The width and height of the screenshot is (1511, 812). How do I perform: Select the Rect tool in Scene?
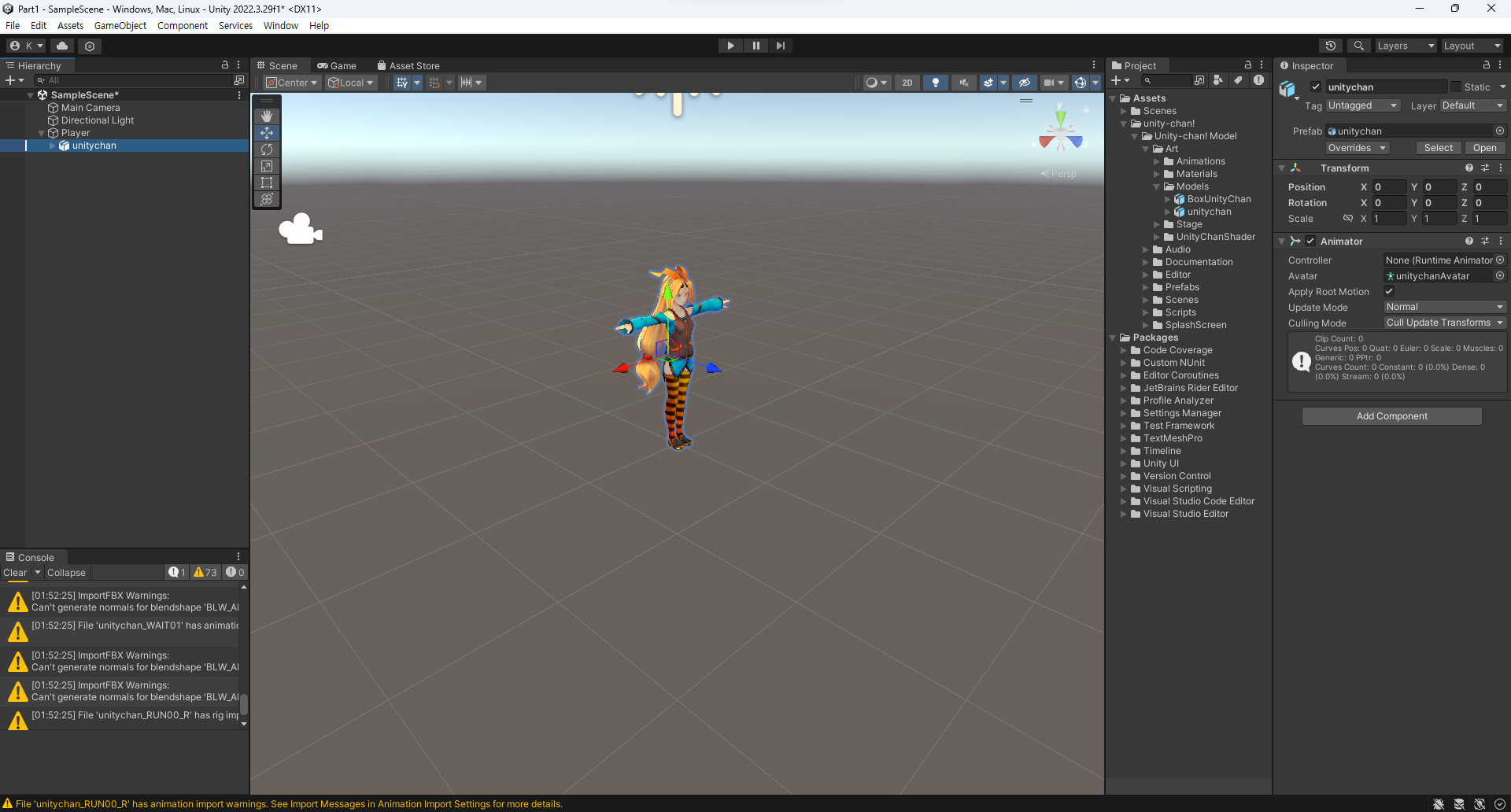[x=267, y=183]
